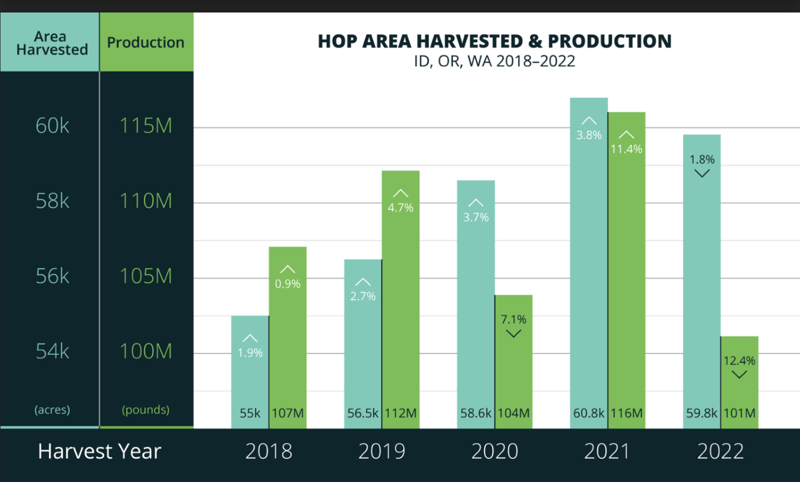Click the down arrow below 7.1%
This screenshot has height=482, width=800.
pyautogui.click(x=513, y=334)
